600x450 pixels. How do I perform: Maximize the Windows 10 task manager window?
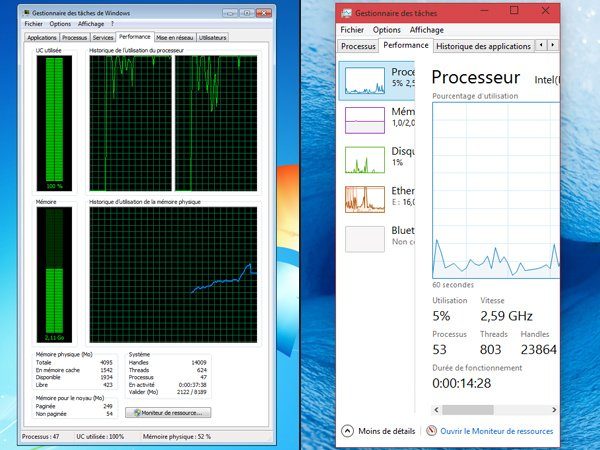point(514,11)
